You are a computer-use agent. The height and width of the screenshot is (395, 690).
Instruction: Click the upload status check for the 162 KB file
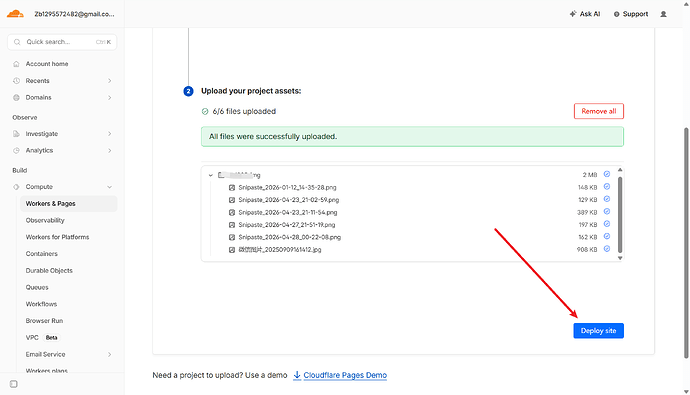(607, 236)
